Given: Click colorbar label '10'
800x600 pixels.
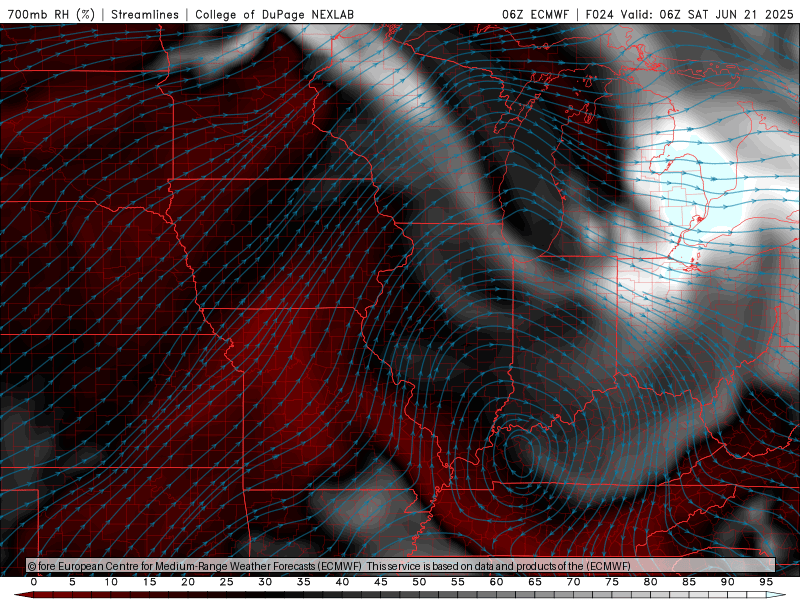Looking at the screenshot, I should 111,582.
